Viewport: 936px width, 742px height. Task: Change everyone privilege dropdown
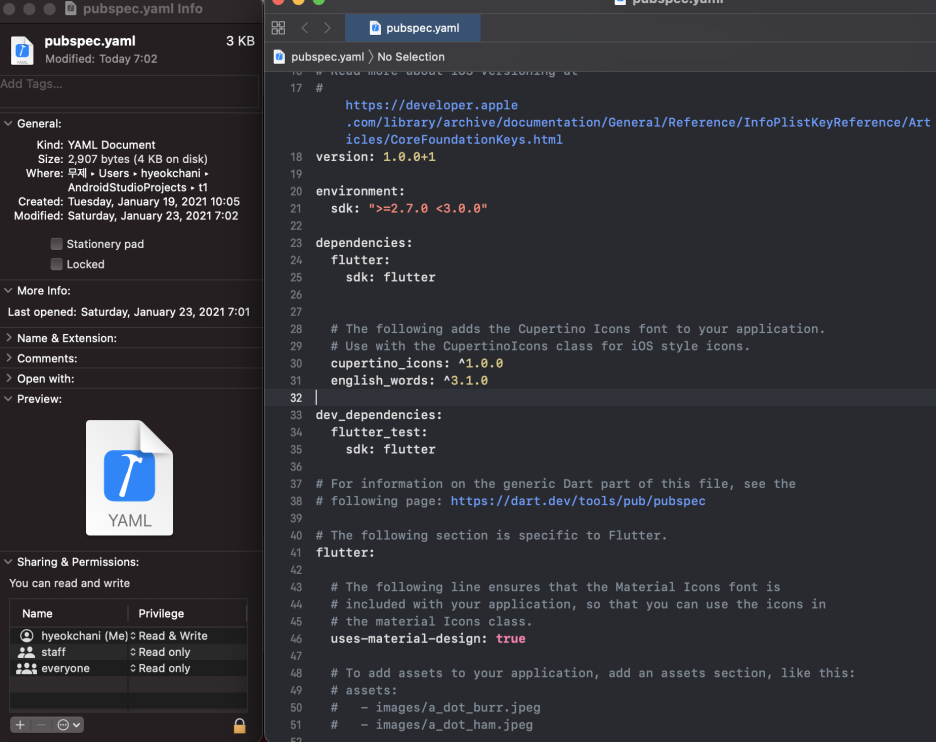click(x=161, y=668)
